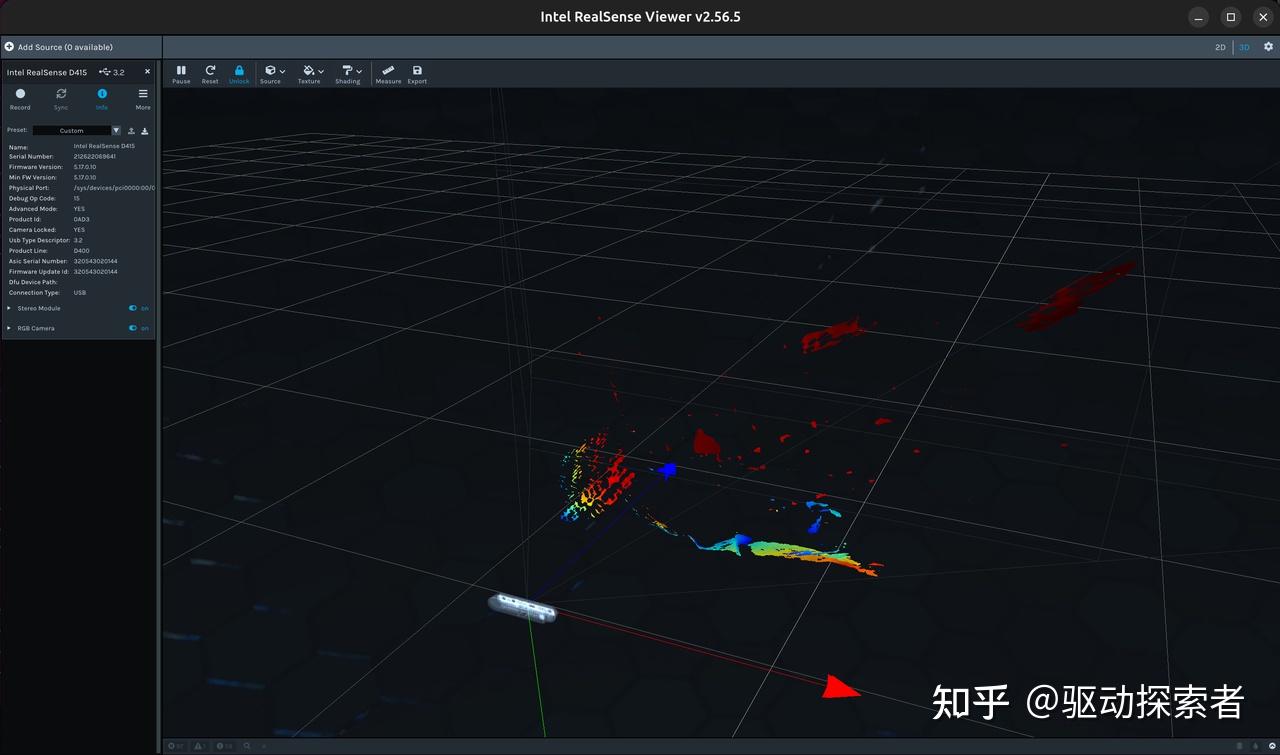Viewport: 1280px width, 755px height.
Task: Click the save preset download icon
Action: click(144, 131)
